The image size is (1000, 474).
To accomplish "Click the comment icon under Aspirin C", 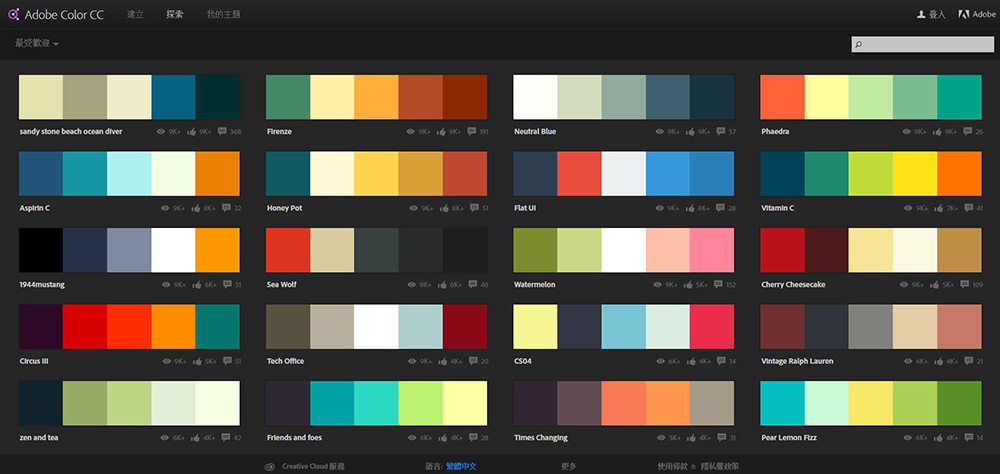I will click(222, 208).
